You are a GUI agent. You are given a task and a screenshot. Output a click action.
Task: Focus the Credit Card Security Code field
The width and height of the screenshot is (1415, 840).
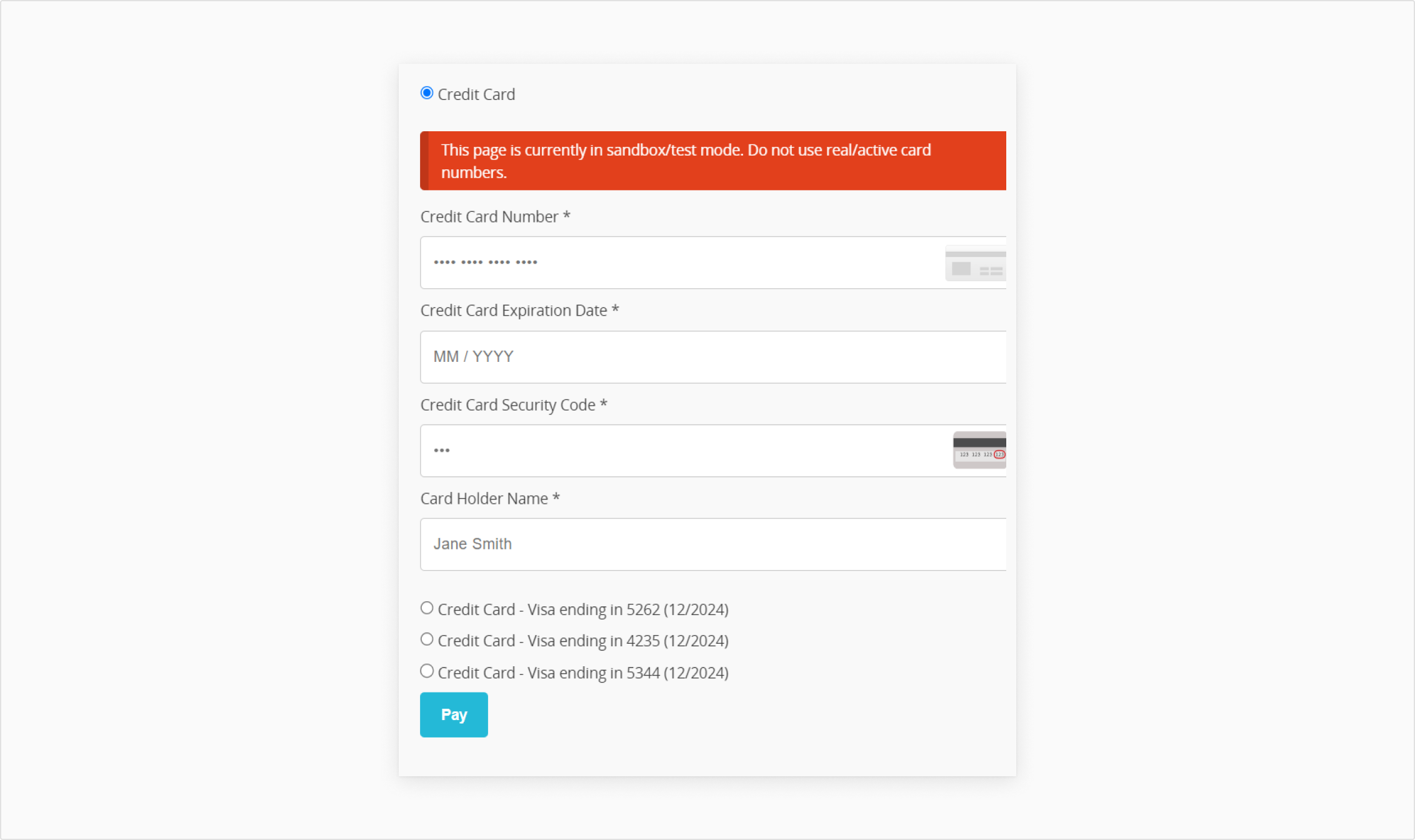713,451
